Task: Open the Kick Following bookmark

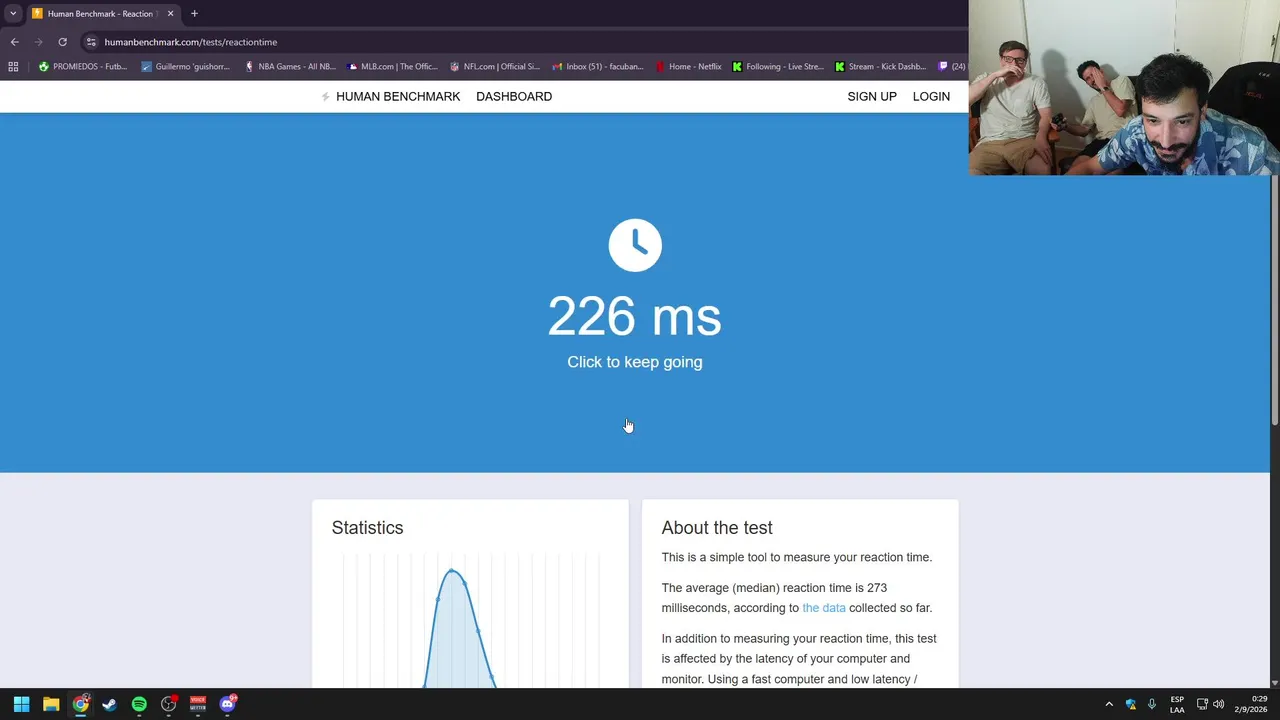Action: pyautogui.click(x=778, y=67)
